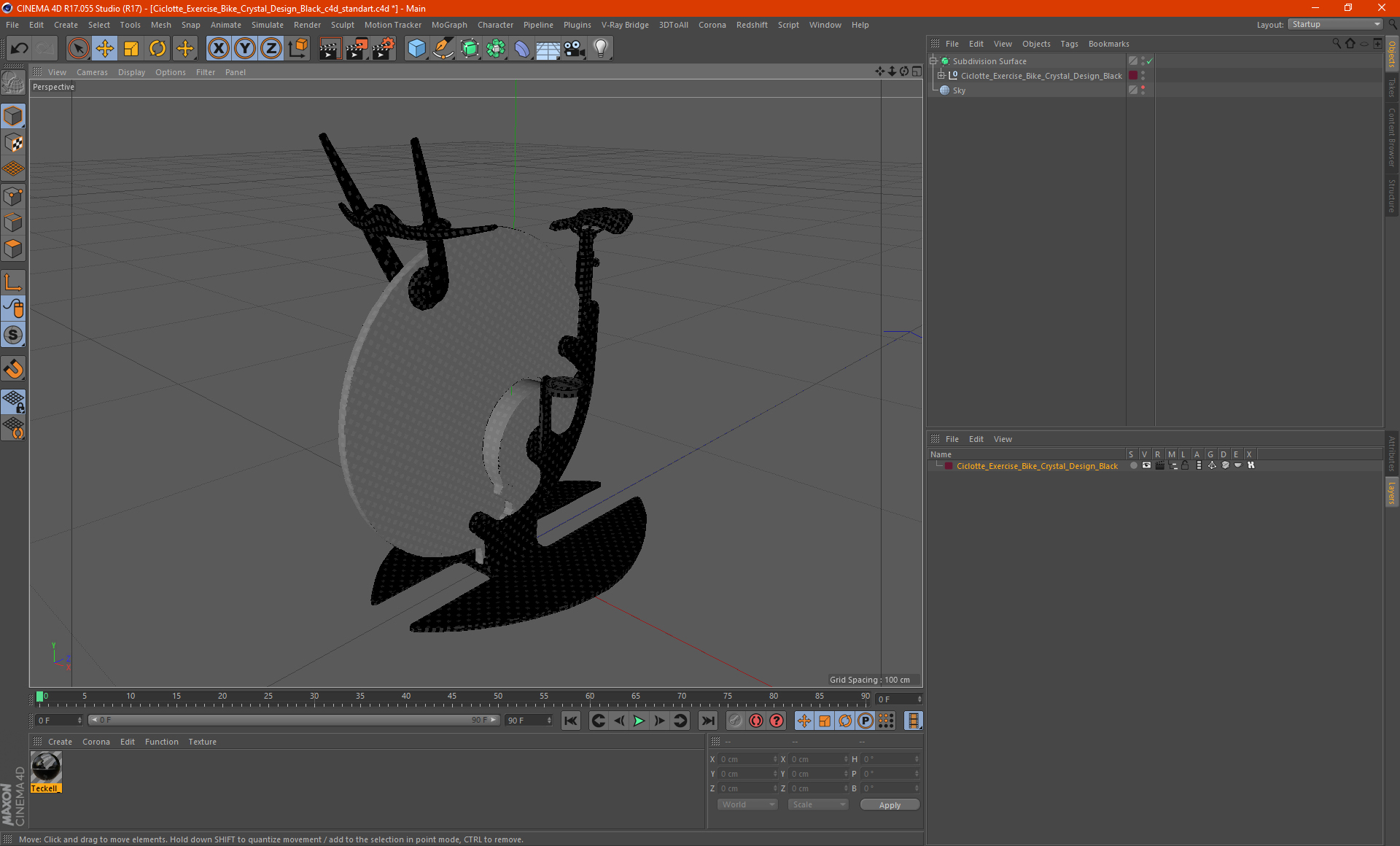Viewport: 1400px width, 846px height.
Task: Click the X position input field
Action: tap(747, 759)
